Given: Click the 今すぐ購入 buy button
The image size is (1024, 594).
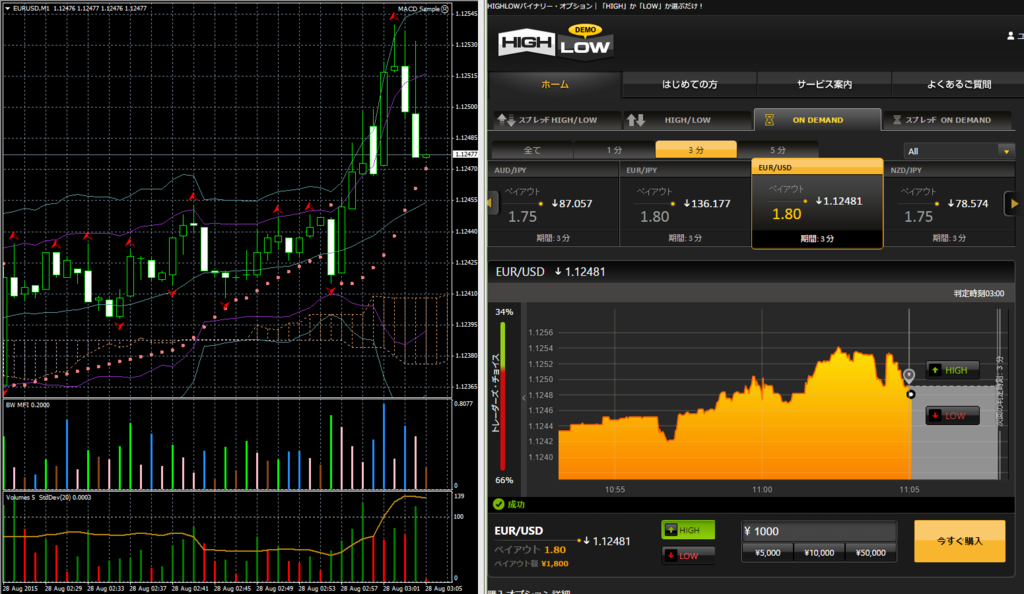Looking at the screenshot, I should 959,541.
